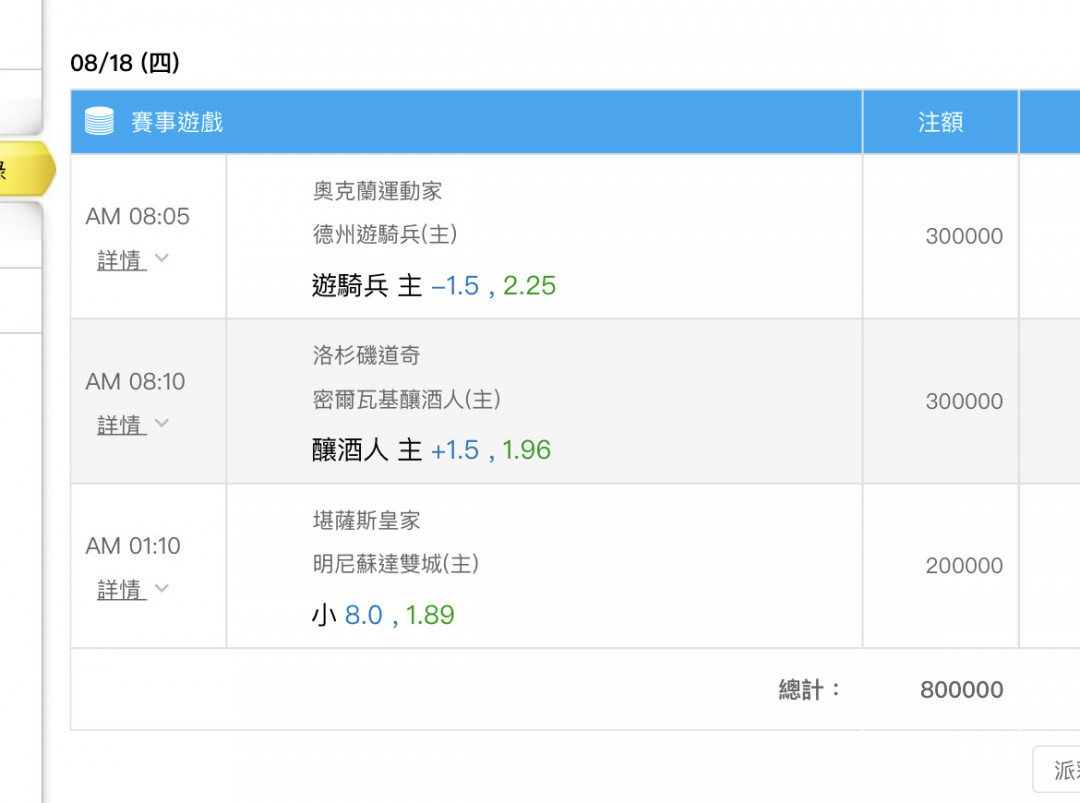Open 詳情 link for AM 01:10 bet
The height and width of the screenshot is (803, 1080).
[x=121, y=590]
